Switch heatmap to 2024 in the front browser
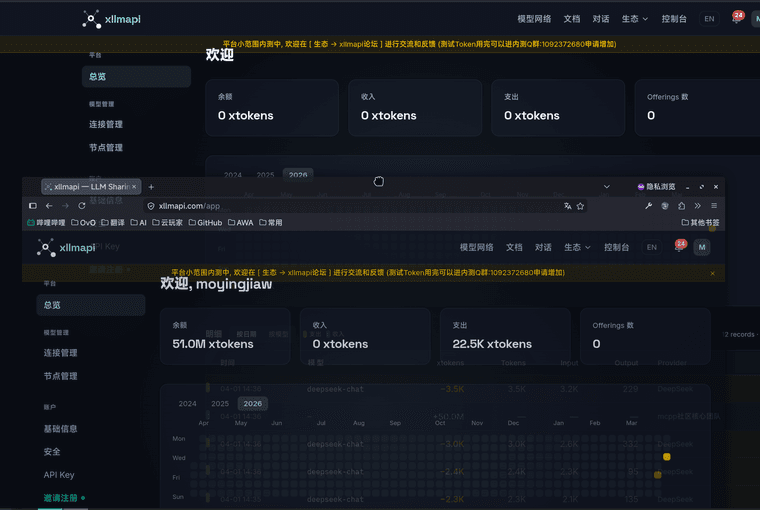 (188, 403)
